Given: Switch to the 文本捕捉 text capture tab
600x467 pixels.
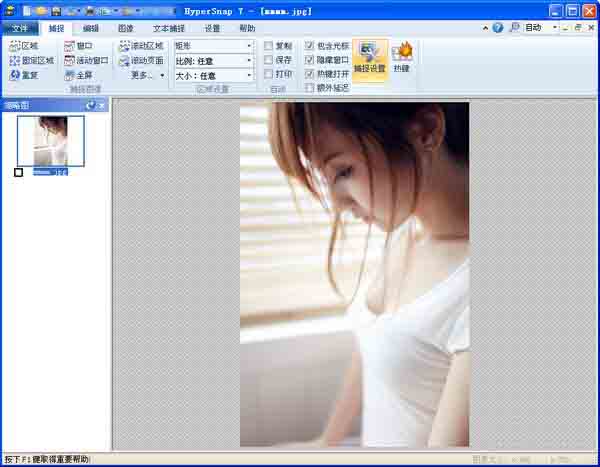Looking at the screenshot, I should point(169,28).
